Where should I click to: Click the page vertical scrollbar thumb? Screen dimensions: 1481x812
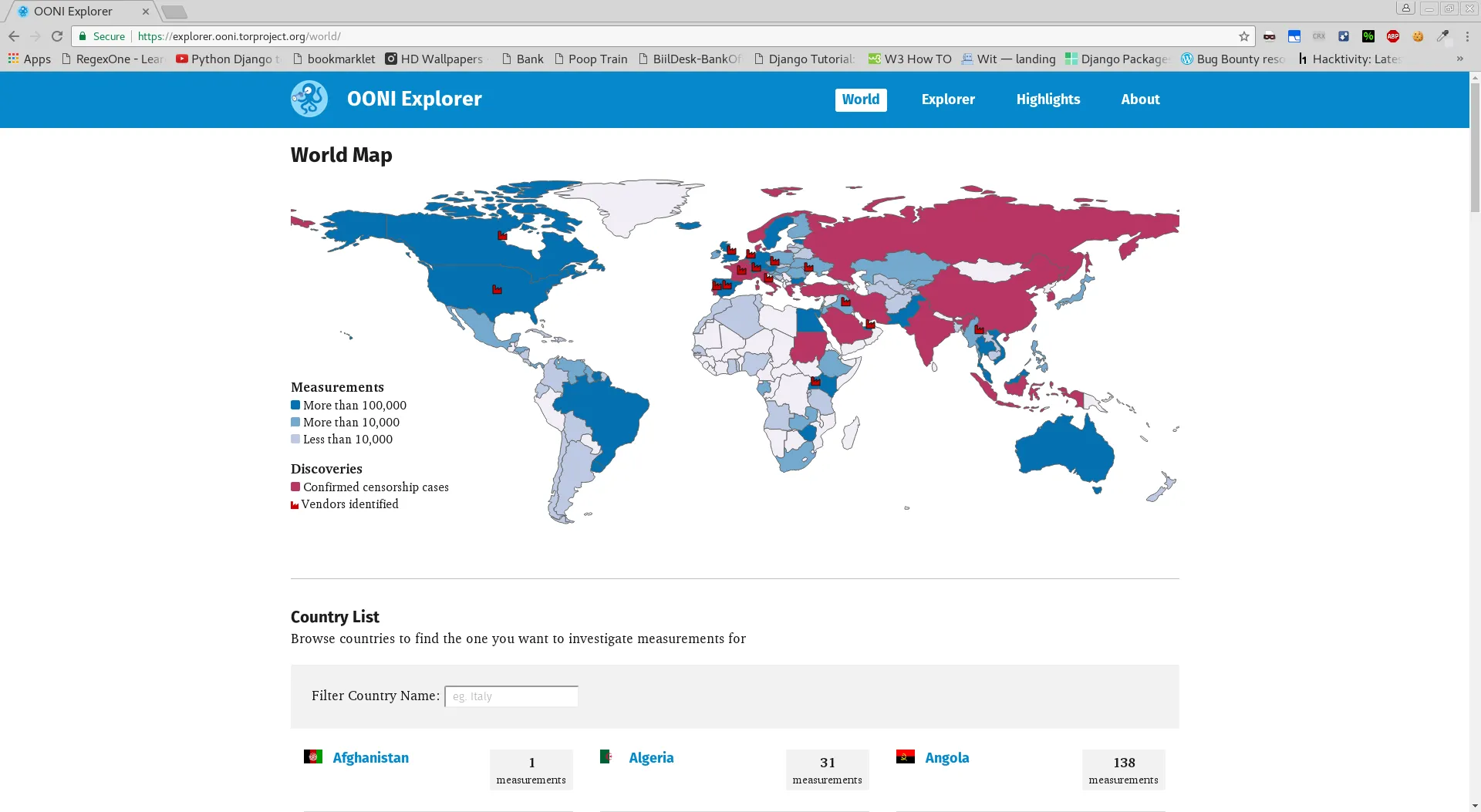coord(1475,147)
